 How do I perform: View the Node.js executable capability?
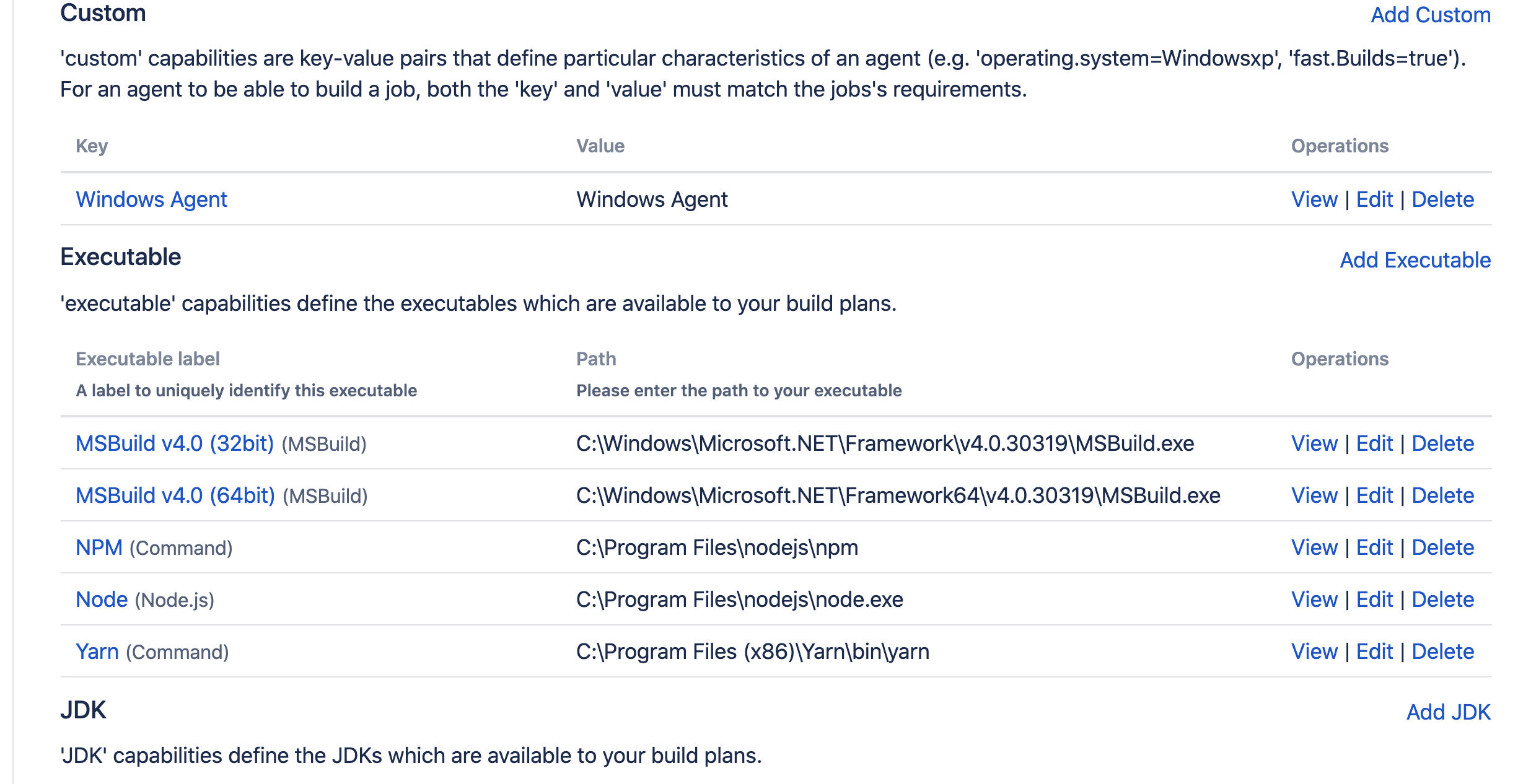[1314, 599]
